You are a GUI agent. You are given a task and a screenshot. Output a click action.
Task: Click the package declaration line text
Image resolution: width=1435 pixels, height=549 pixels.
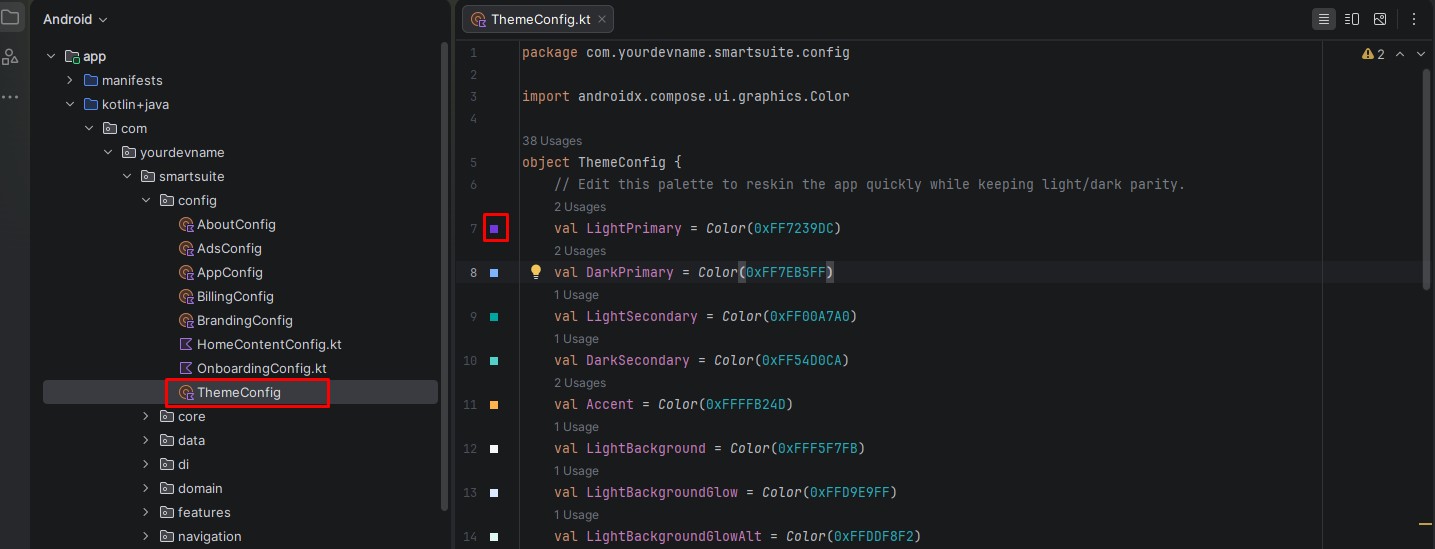click(685, 52)
